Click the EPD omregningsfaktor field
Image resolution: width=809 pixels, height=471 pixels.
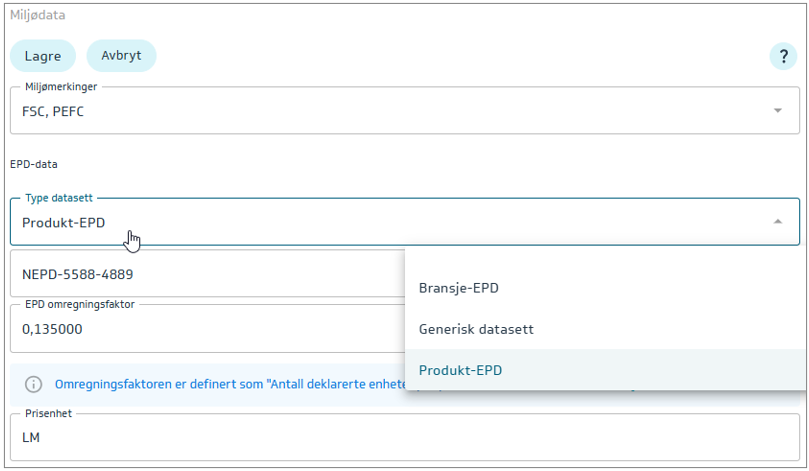click(207, 329)
